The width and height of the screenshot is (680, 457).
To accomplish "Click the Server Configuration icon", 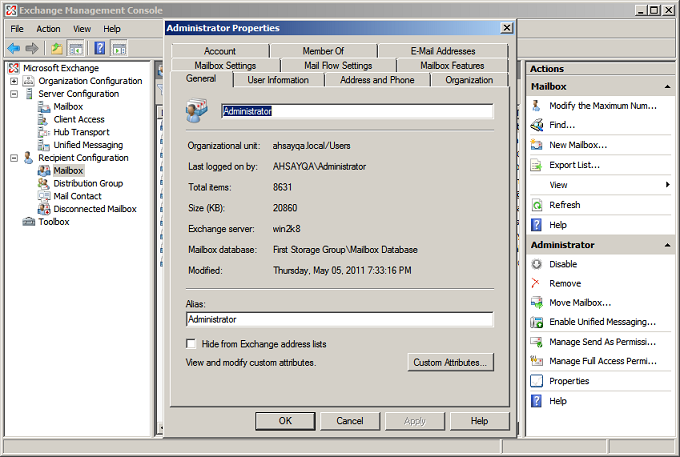I will pos(29,94).
